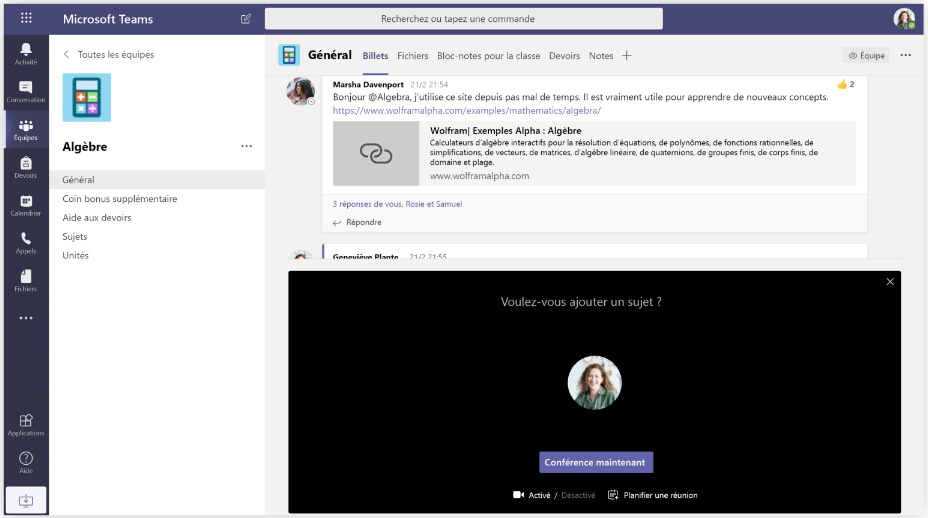
Task: Go back to Toutes les équipes
Action: (x=108, y=55)
